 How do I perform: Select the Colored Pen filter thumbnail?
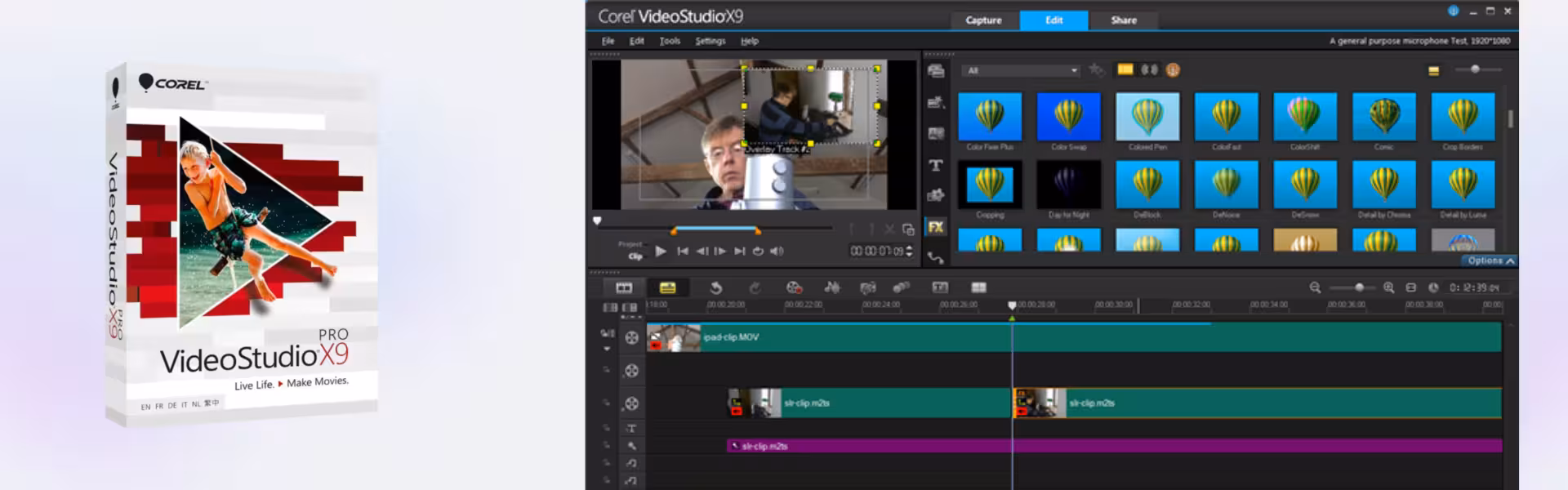click(x=1147, y=117)
